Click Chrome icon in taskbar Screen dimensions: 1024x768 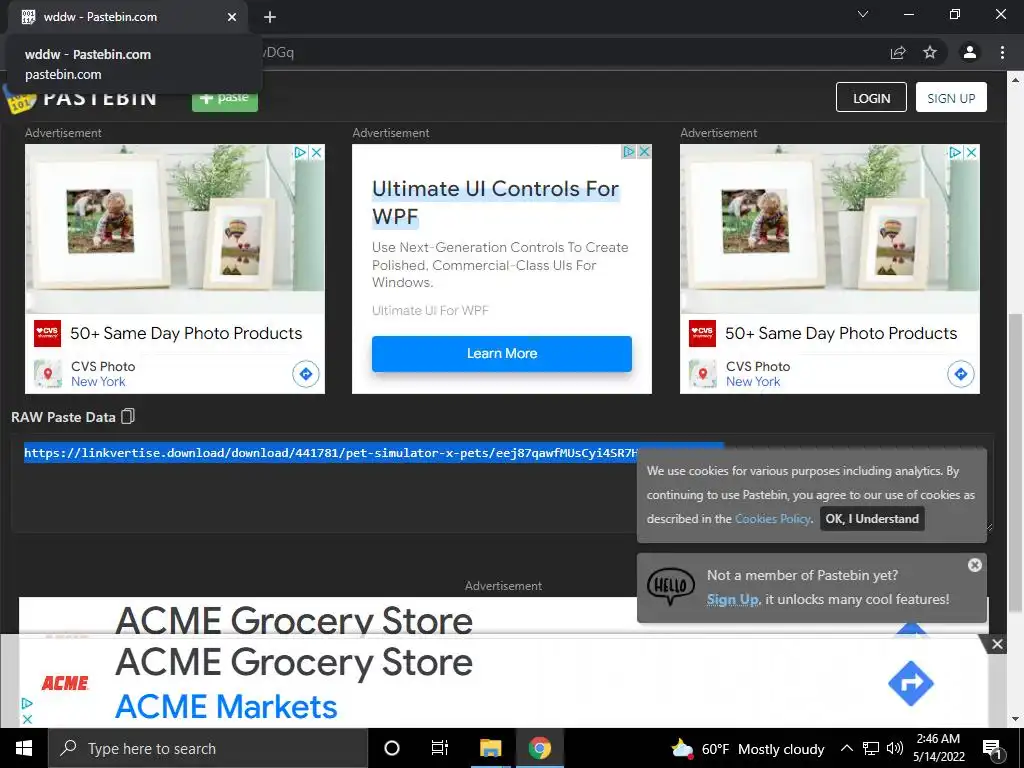coord(539,748)
